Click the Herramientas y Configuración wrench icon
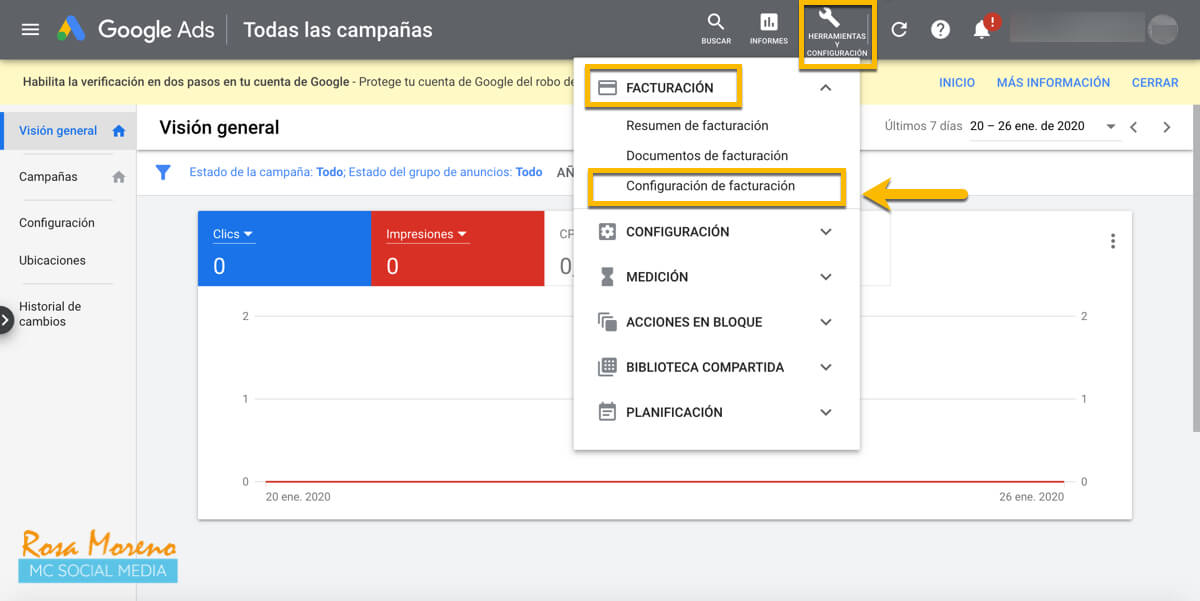 [836, 27]
